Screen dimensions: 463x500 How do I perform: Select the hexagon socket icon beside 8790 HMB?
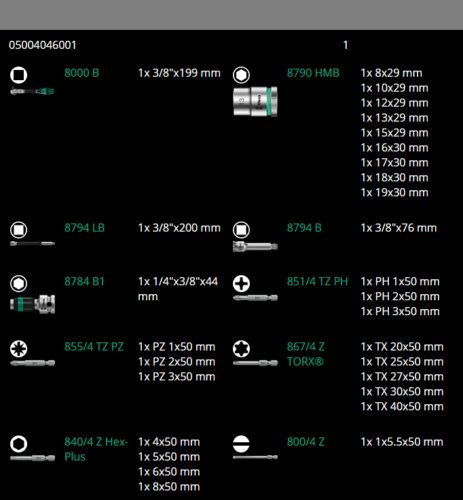pyautogui.click(x=241, y=75)
